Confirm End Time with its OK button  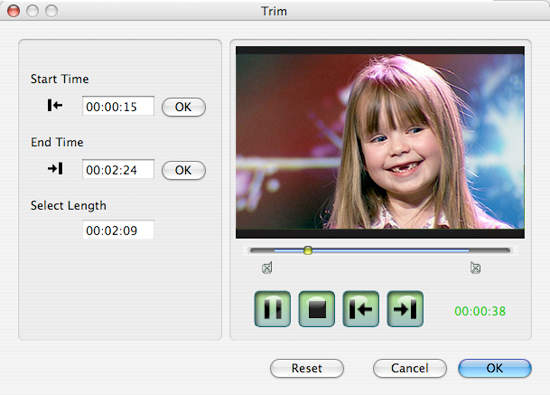pos(183,170)
